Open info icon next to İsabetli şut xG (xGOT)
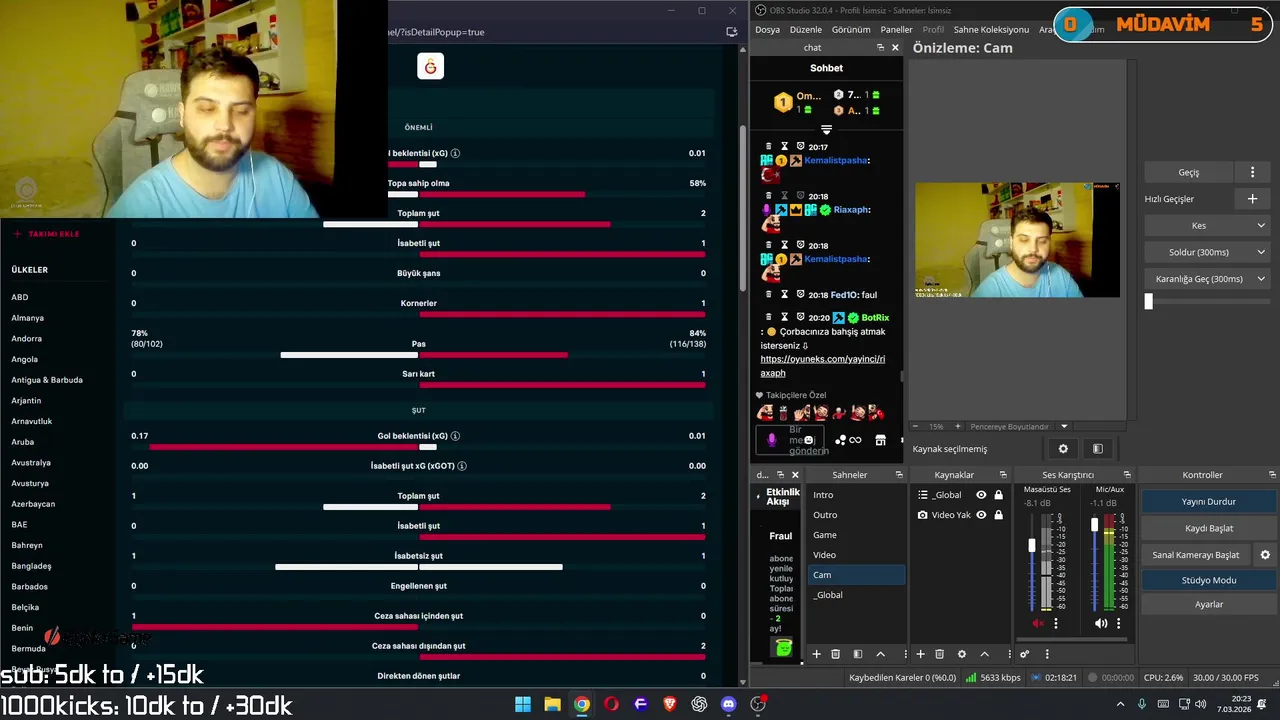 tap(462, 466)
